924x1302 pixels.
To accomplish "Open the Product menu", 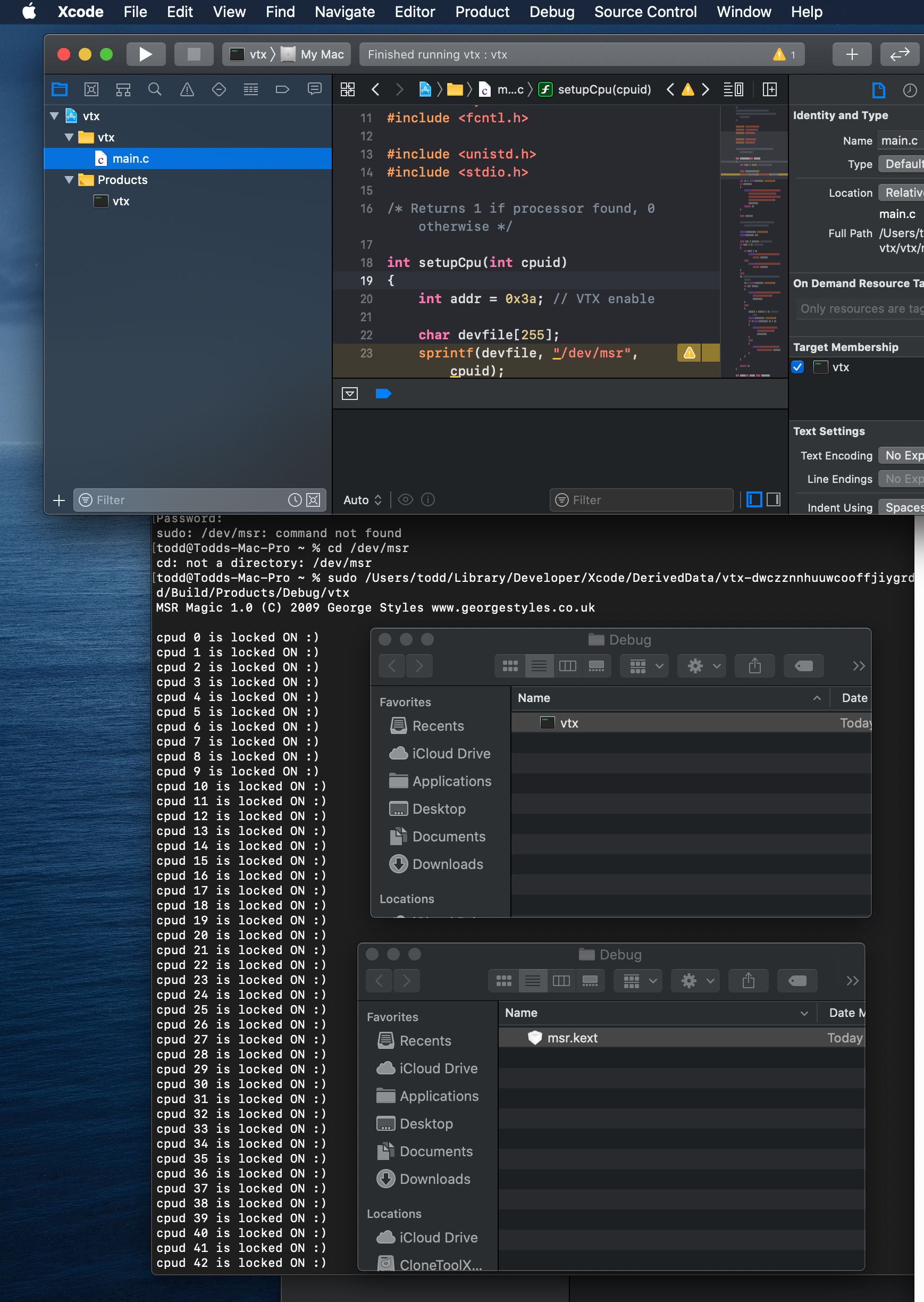I will coord(482,11).
